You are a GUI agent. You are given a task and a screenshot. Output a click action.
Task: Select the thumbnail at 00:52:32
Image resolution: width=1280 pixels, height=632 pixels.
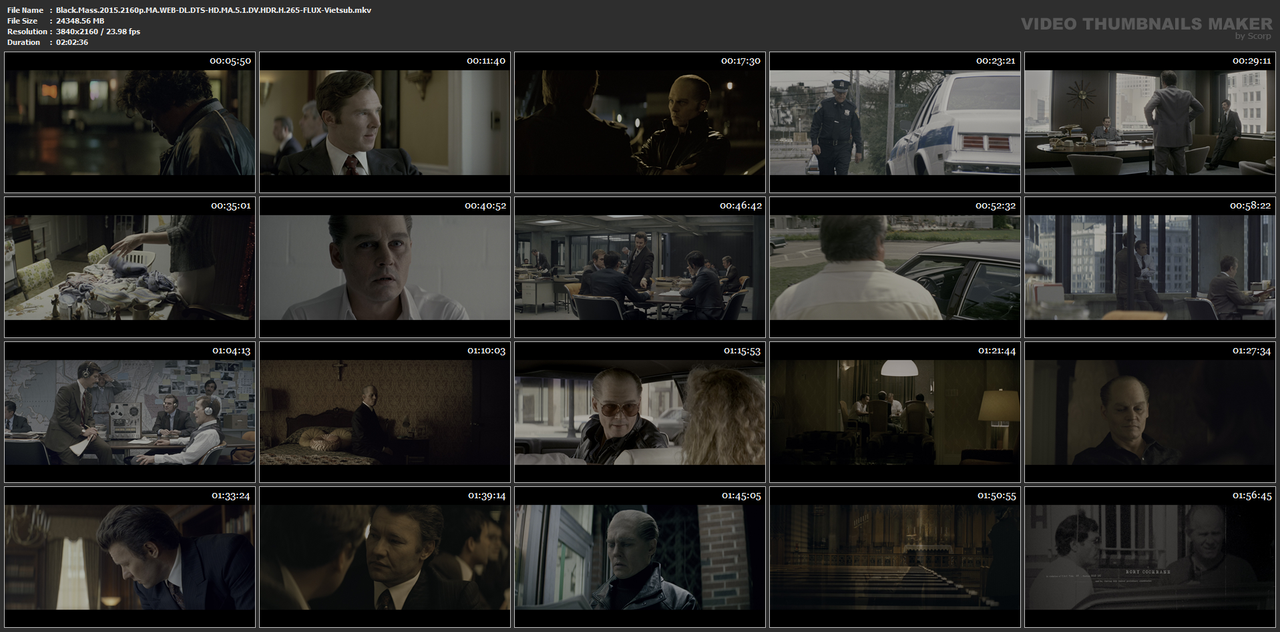895,267
